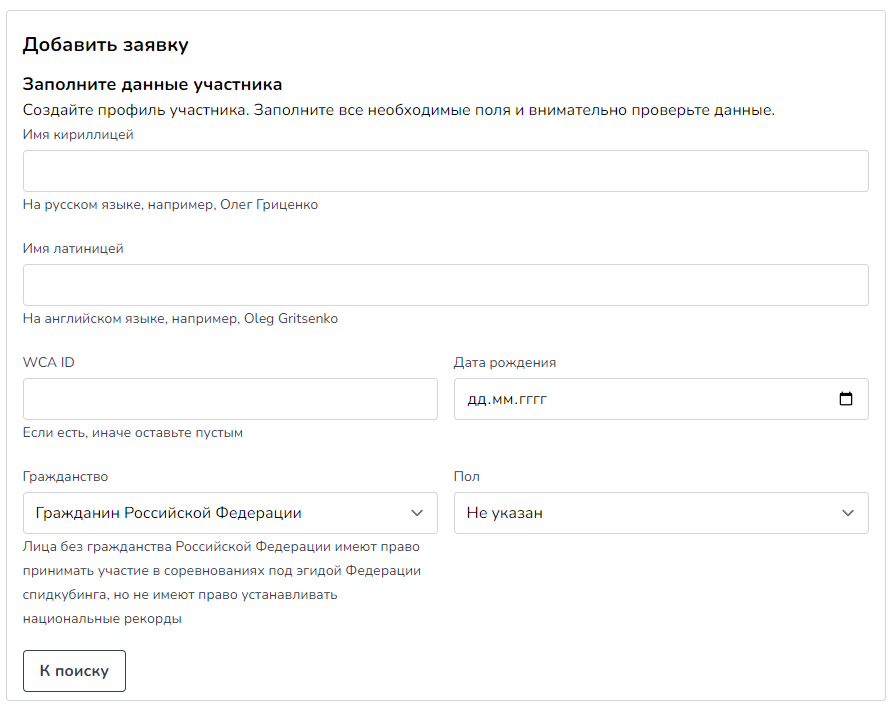
Task: Click the Гражданство label
Action: [65, 477]
